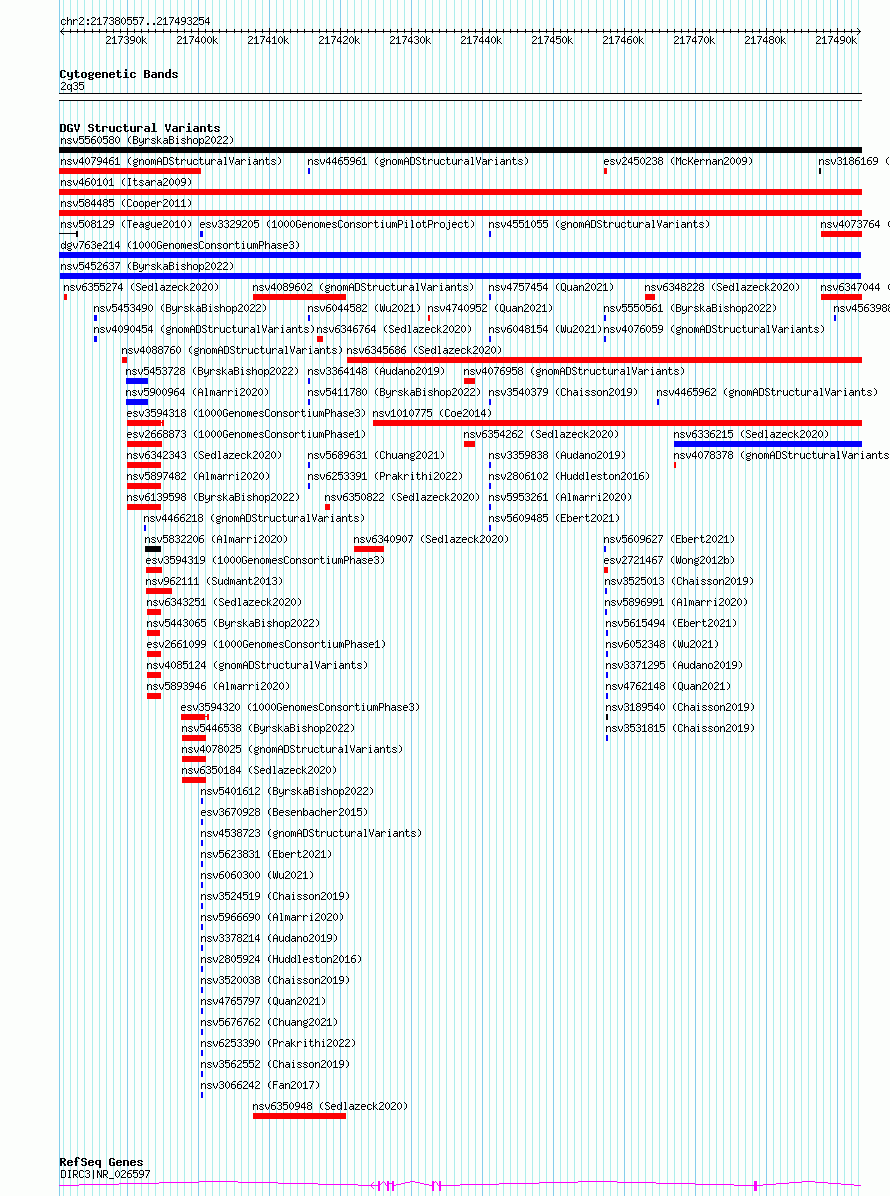Viewport: 890px width, 1196px height.
Task: Click the nsv4088760 gnomAD label
Action: (232, 350)
